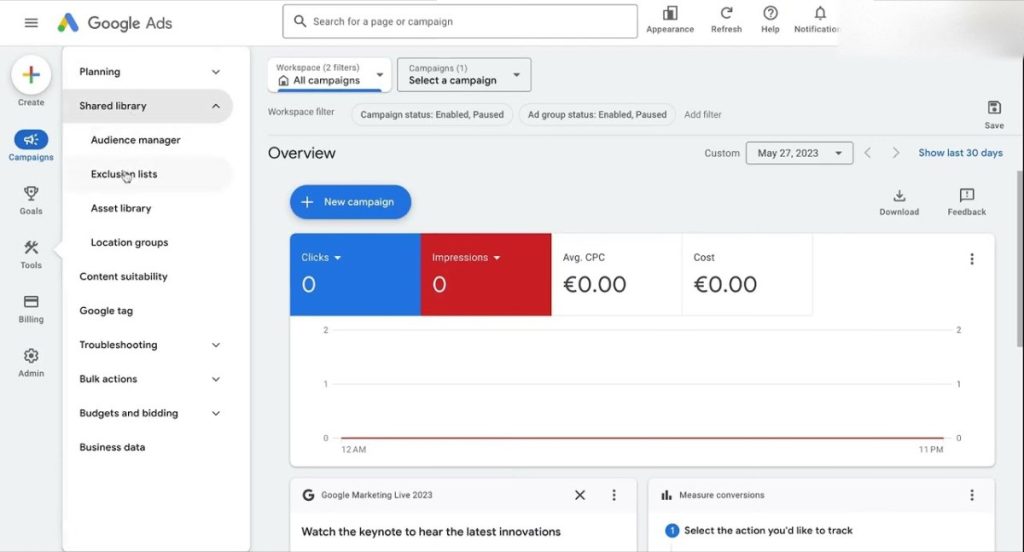Open the hamburger main menu
This screenshot has height=552, width=1024.
click(x=31, y=22)
